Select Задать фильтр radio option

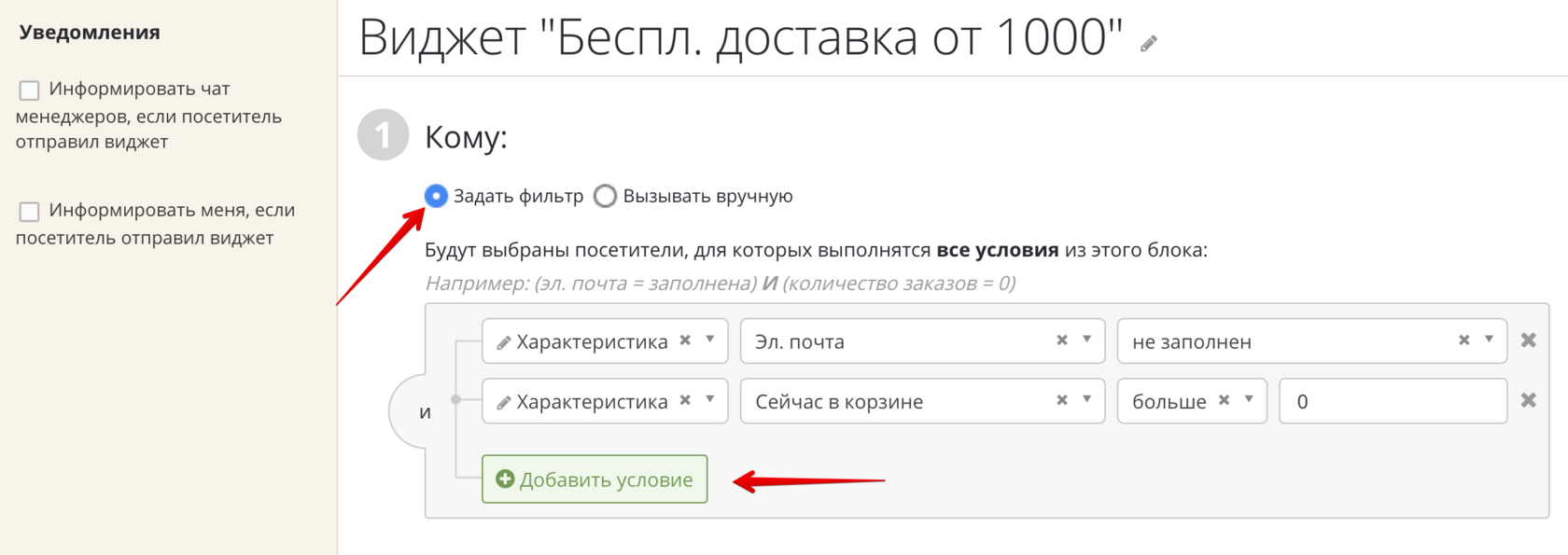[x=436, y=196]
